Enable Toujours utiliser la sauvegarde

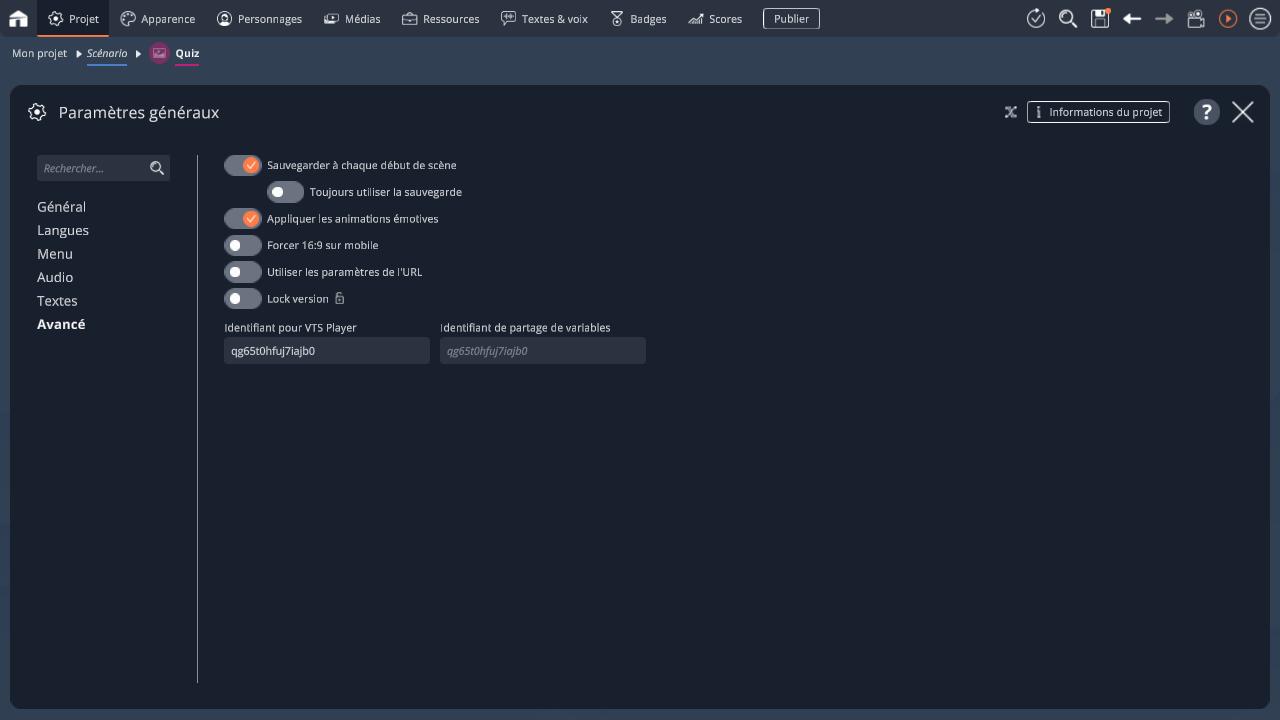(285, 192)
